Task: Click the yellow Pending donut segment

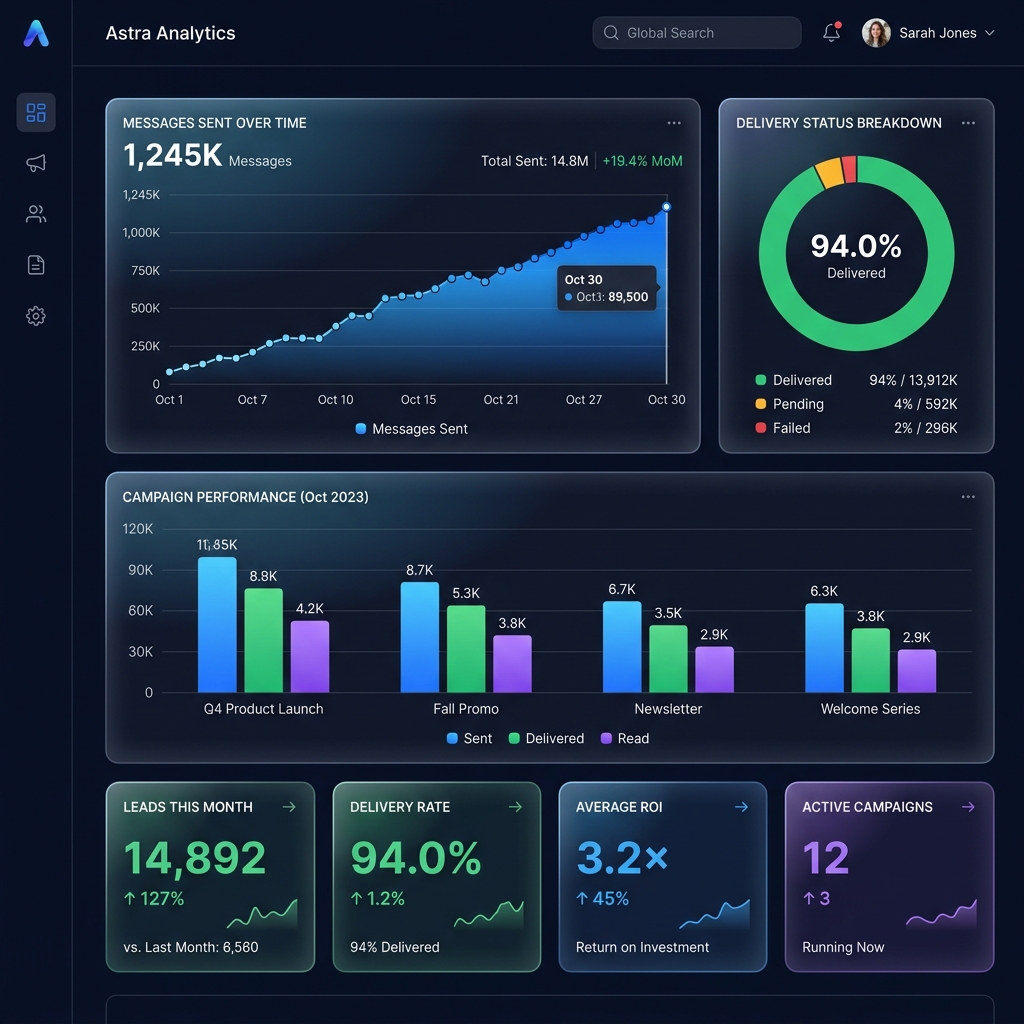Action: pyautogui.click(x=828, y=172)
